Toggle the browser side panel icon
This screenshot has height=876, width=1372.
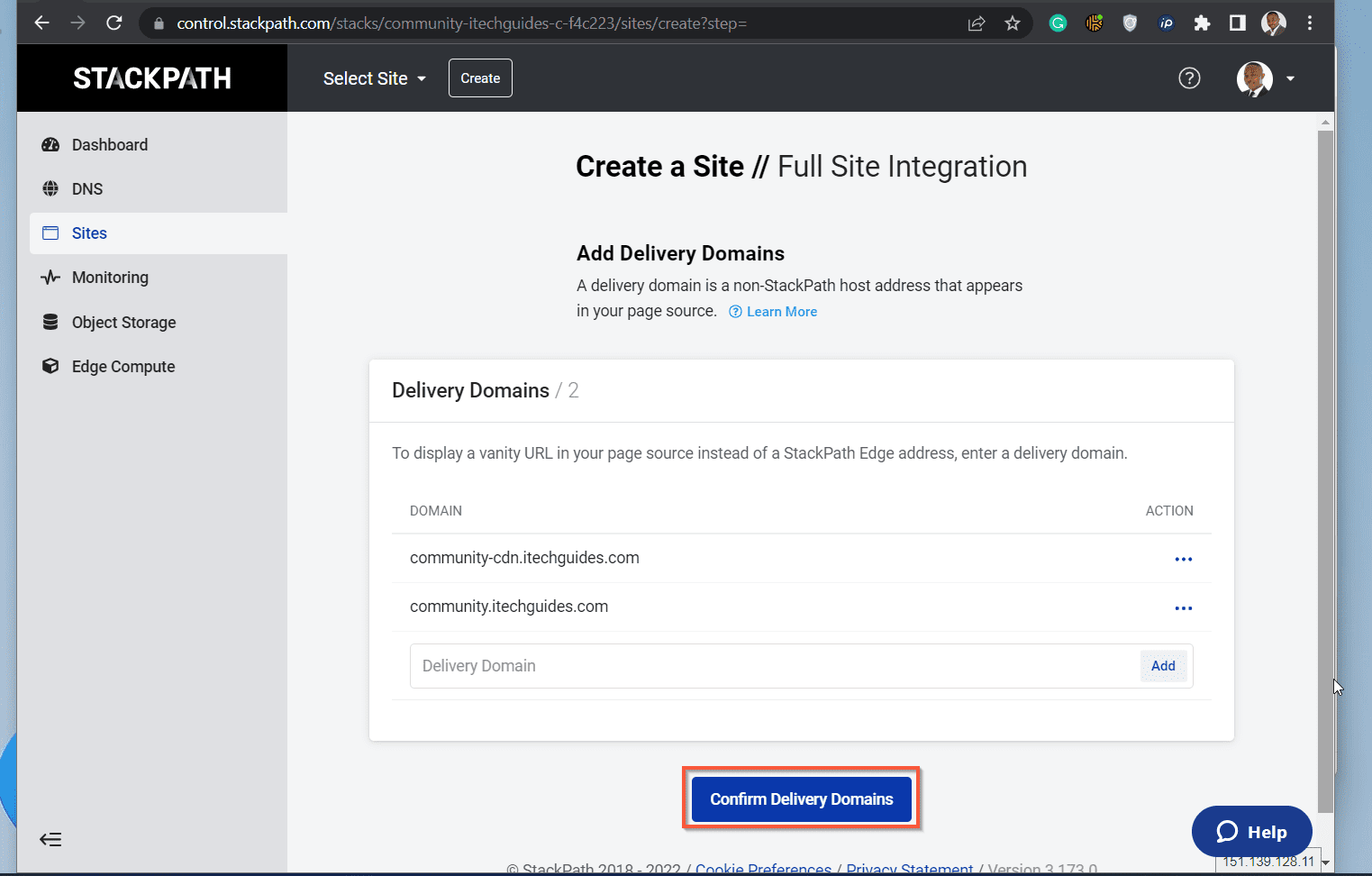[1238, 23]
